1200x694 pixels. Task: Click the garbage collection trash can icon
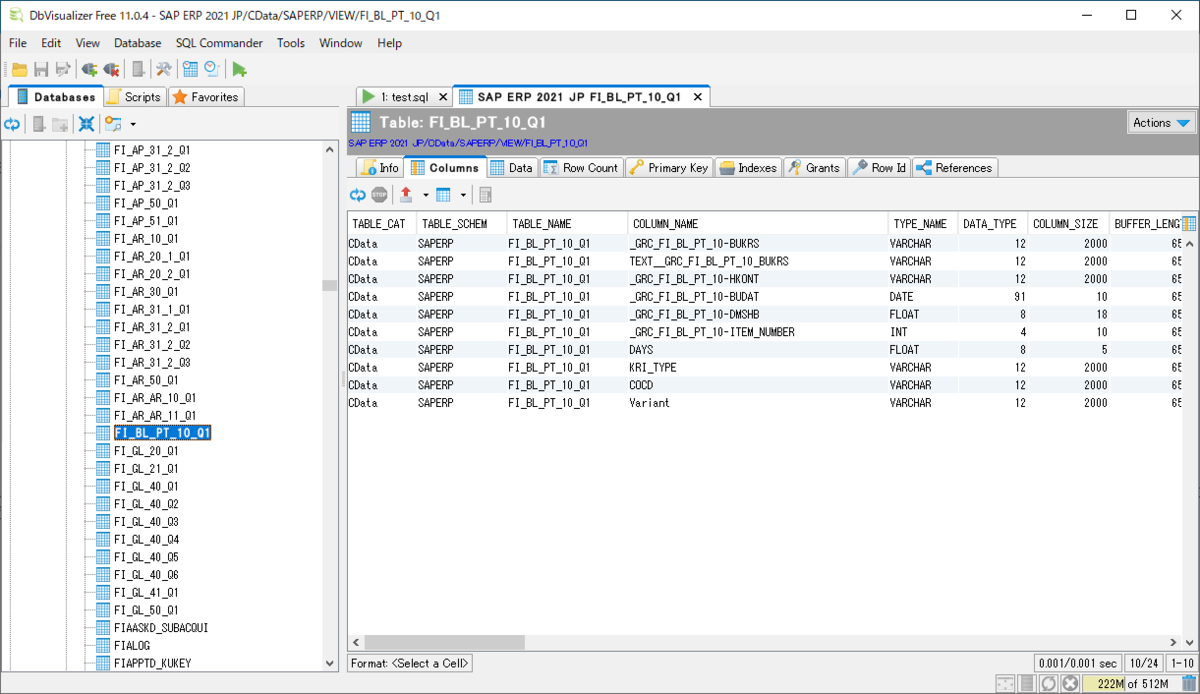click(x=1187, y=683)
